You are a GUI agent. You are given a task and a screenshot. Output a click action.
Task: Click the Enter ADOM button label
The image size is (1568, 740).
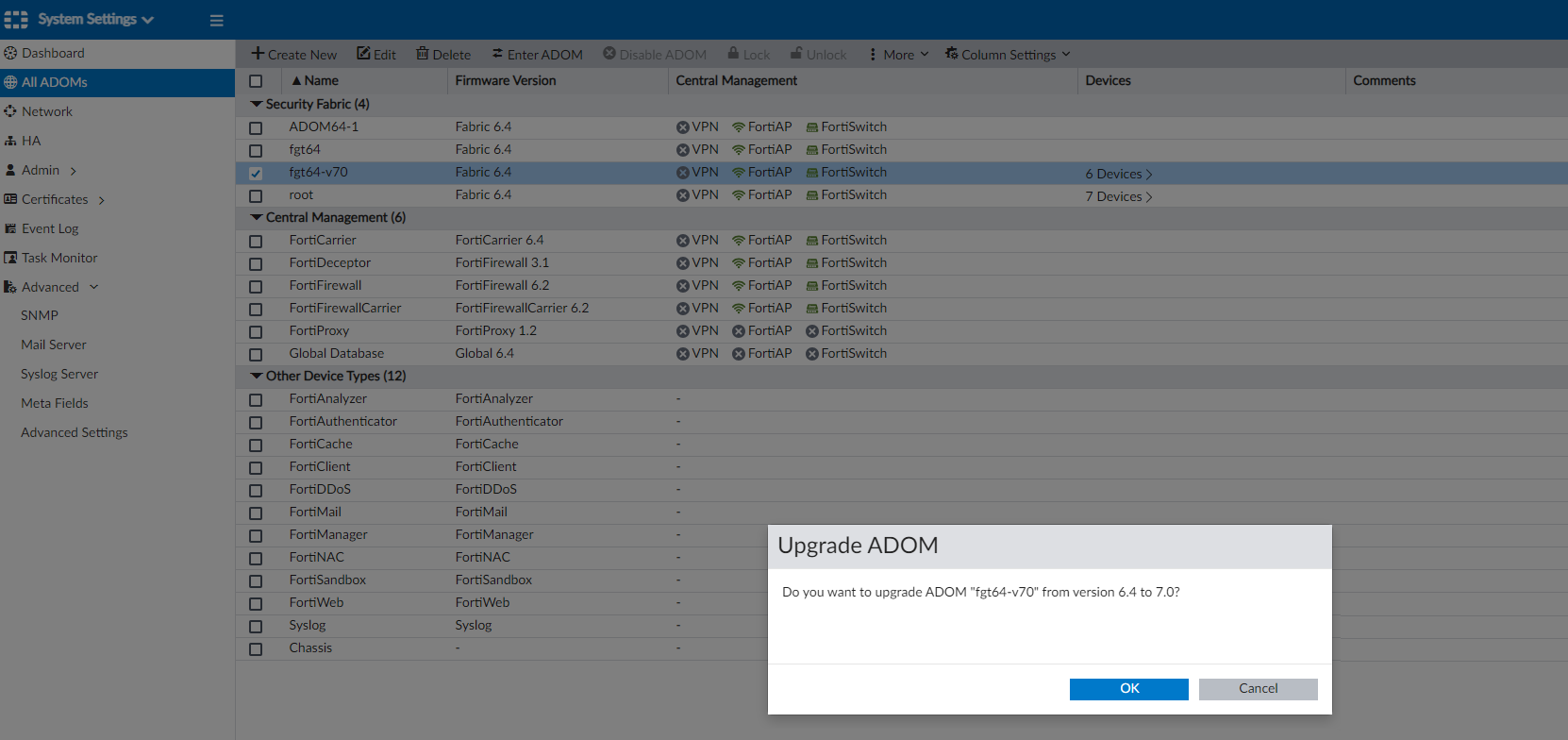tap(545, 55)
